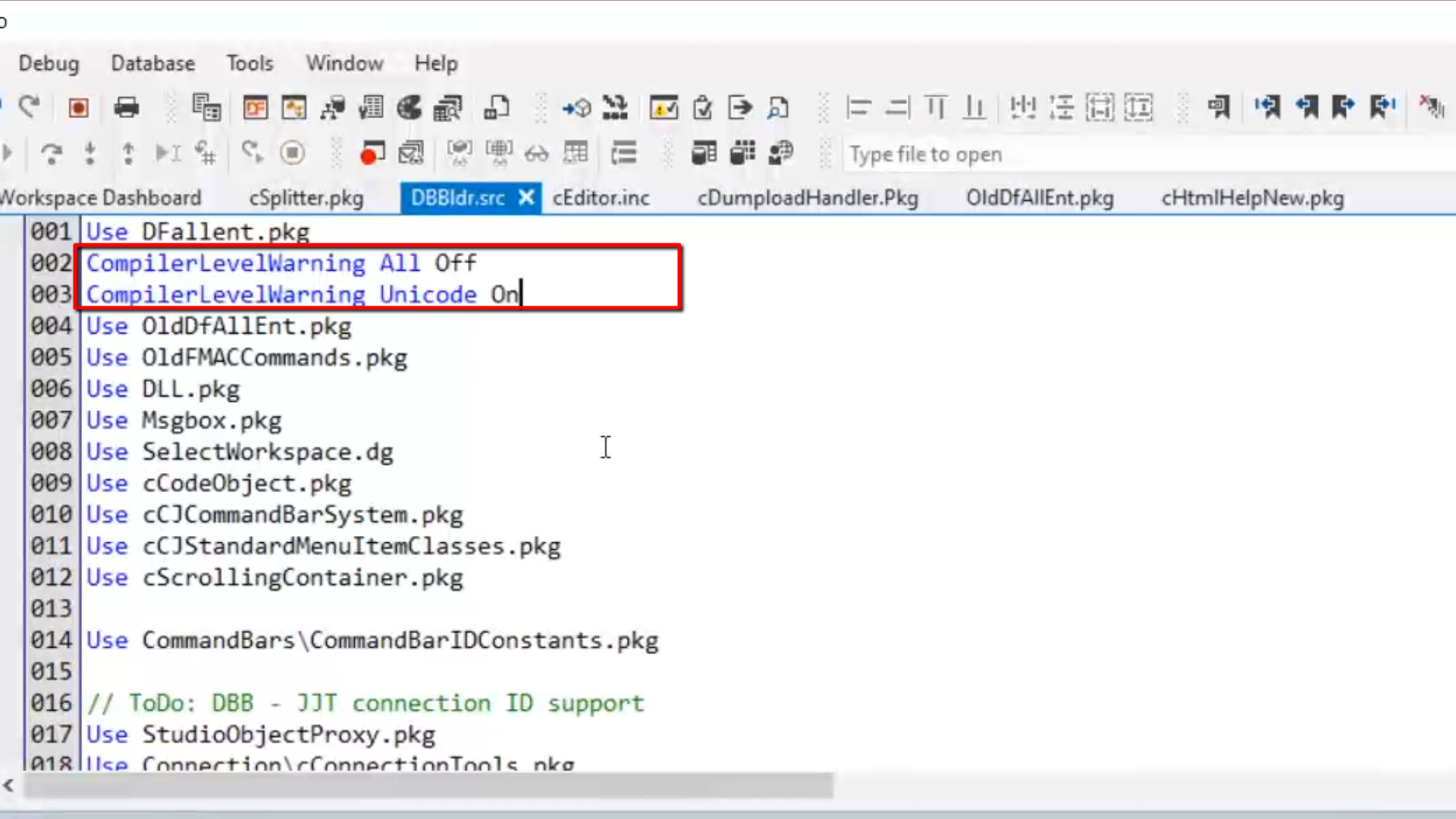1456x819 pixels.
Task: Click the run triangle at toolbar edge
Action: pyautogui.click(x=8, y=154)
